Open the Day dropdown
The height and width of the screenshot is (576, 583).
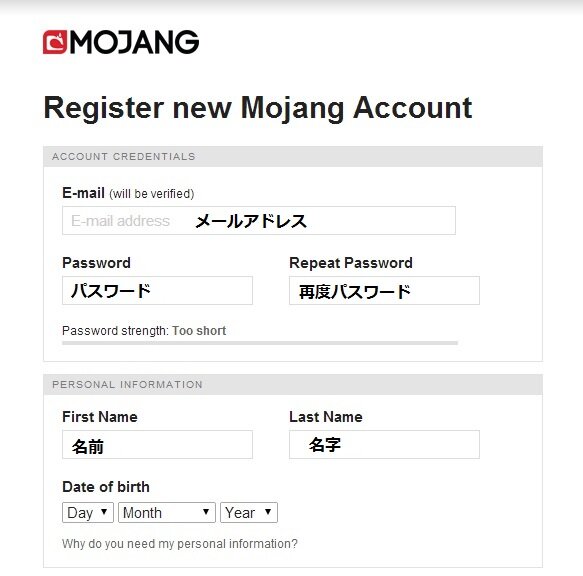click(88, 512)
